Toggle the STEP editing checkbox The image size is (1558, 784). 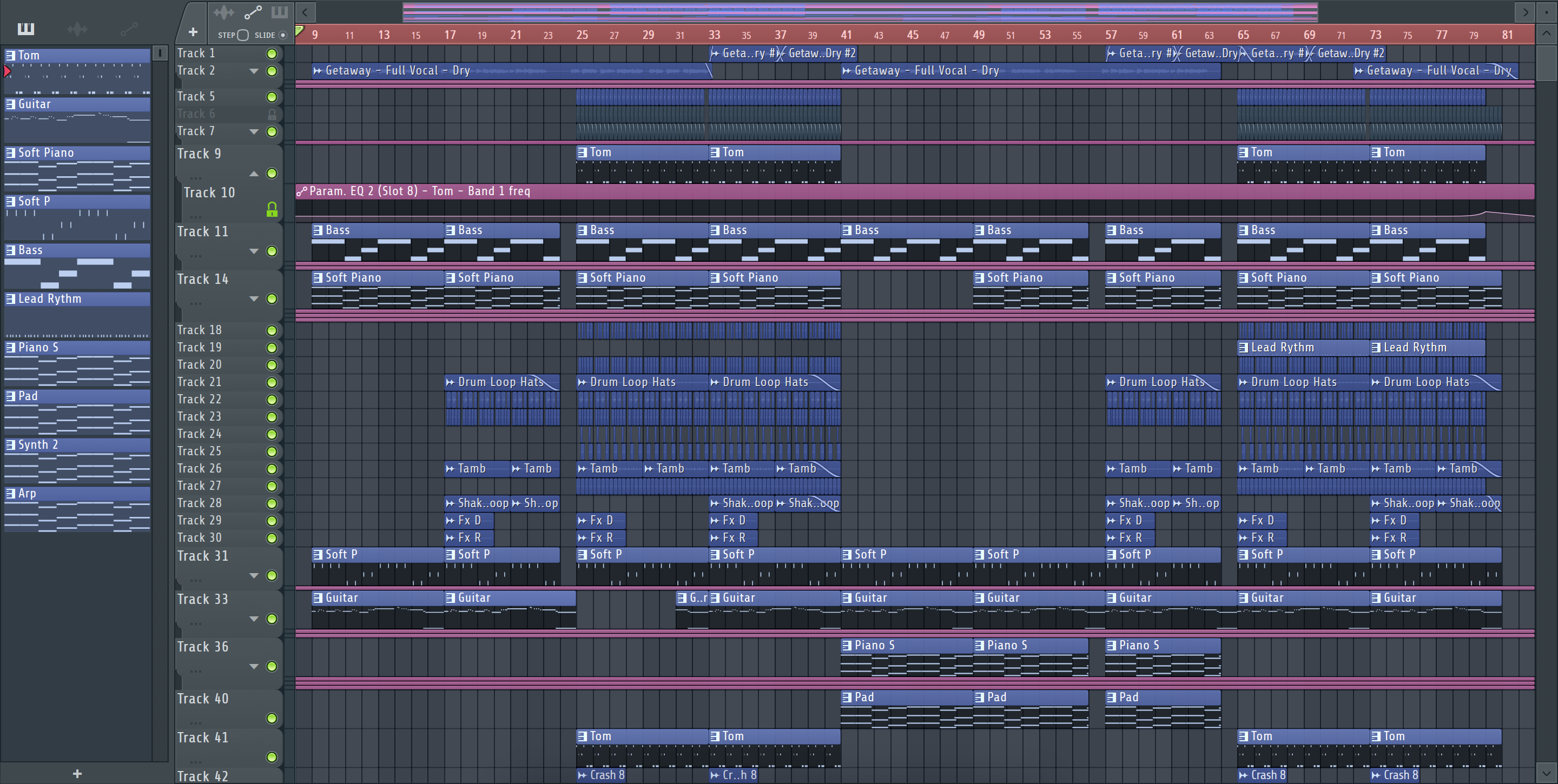(x=243, y=35)
